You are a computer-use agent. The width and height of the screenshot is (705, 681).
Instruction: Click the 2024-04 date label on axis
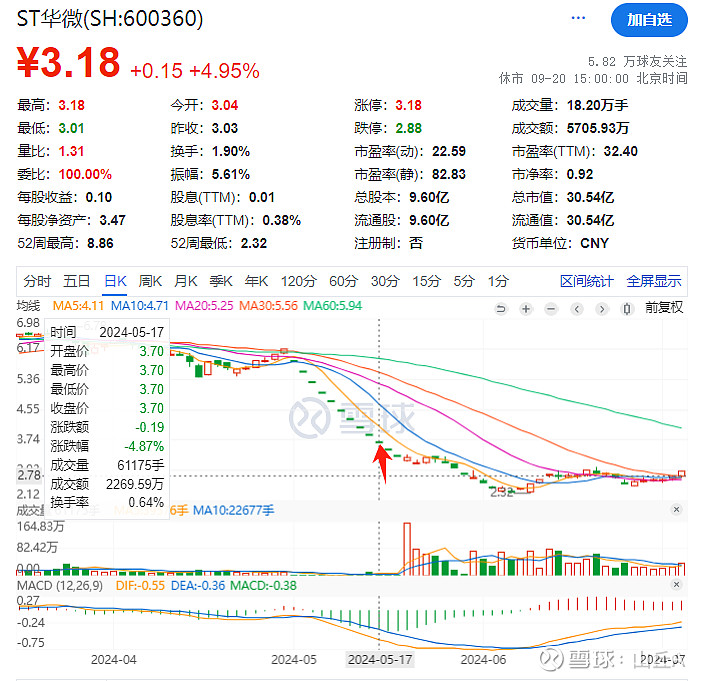pos(114,659)
